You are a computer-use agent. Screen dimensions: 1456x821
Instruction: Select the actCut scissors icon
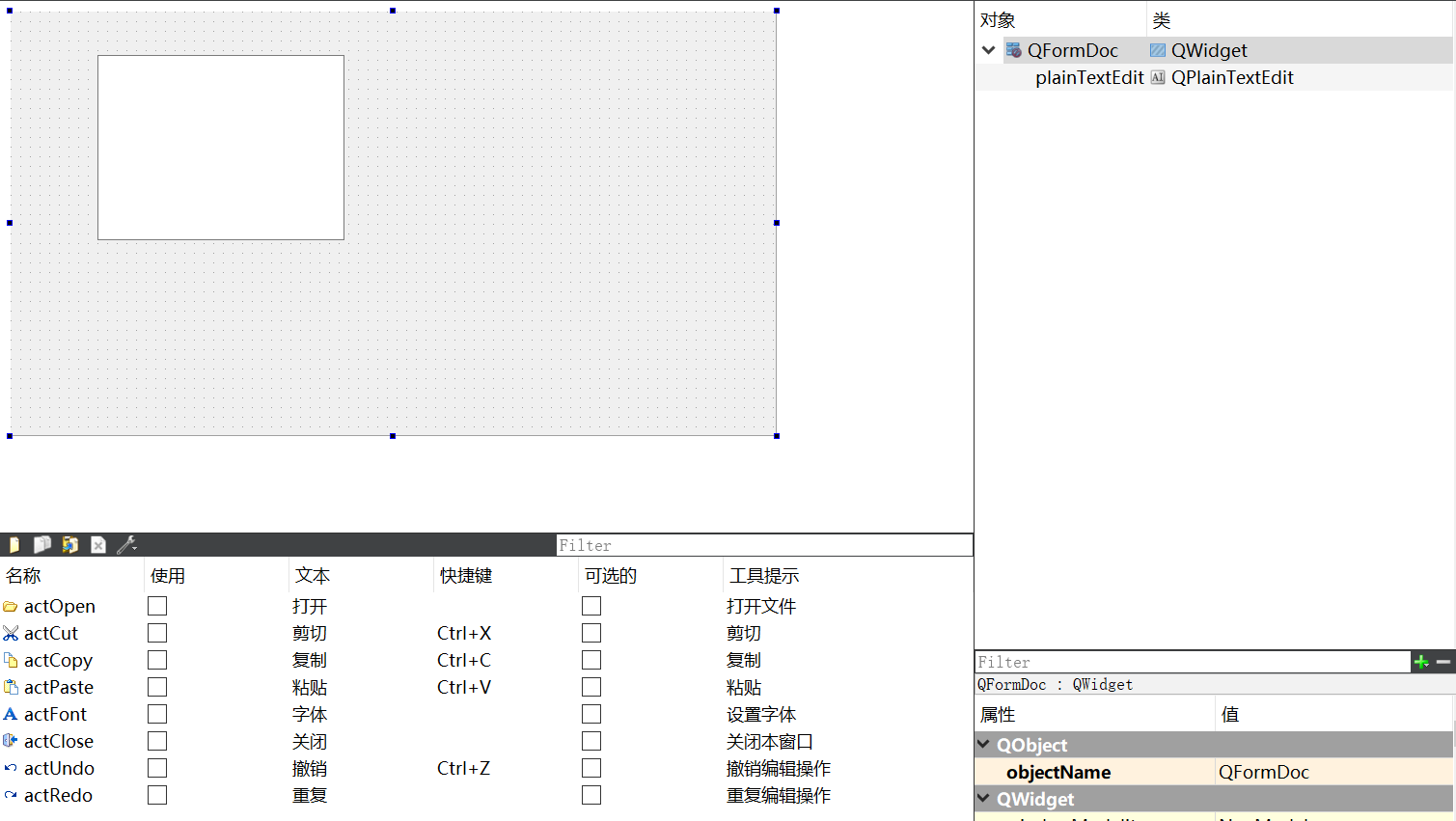(11, 634)
